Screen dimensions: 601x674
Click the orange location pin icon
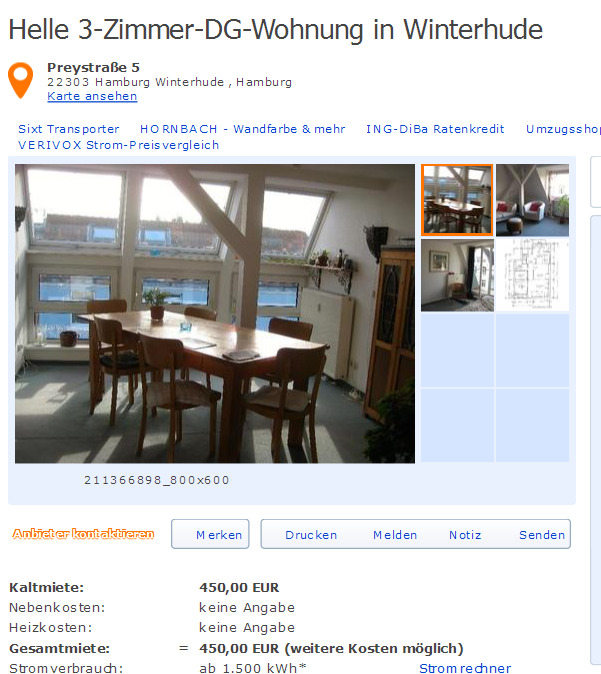pos(20,80)
